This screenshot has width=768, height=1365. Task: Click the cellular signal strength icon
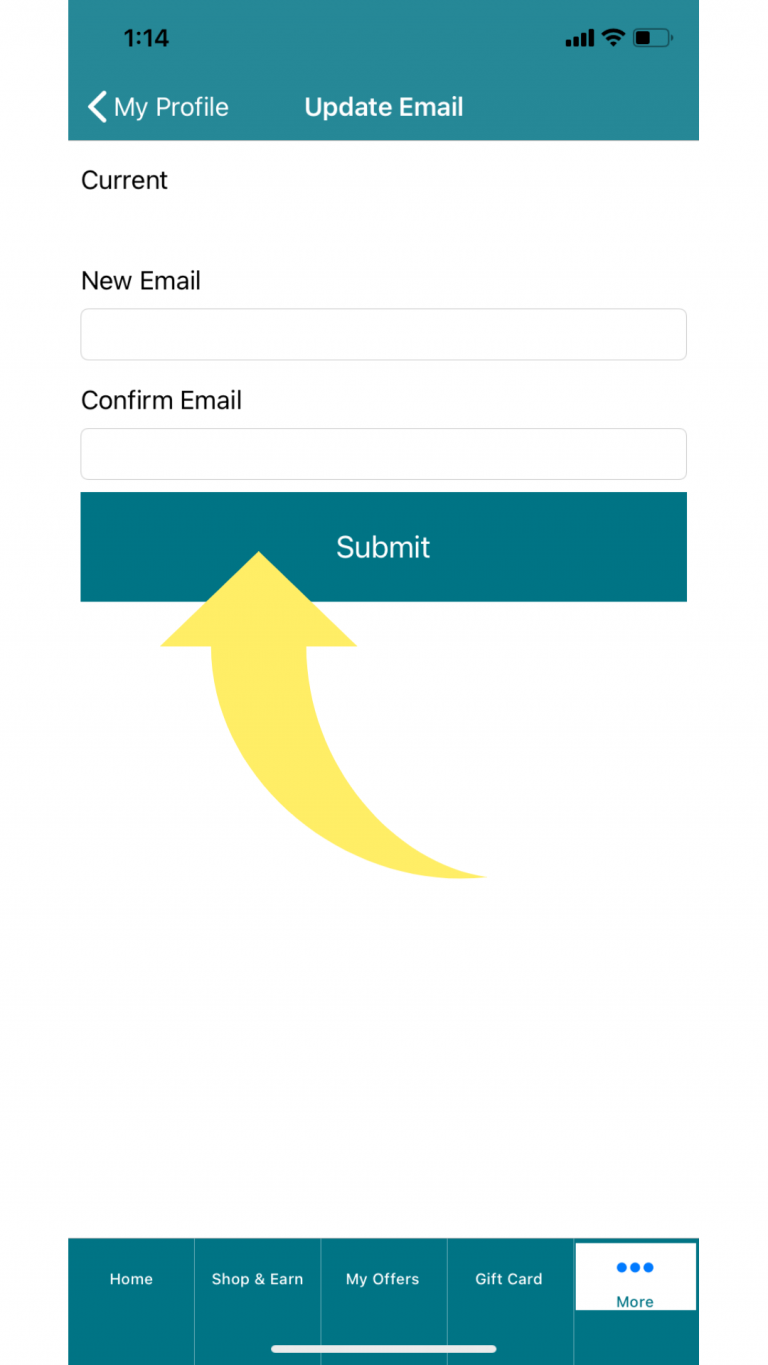coord(579,39)
